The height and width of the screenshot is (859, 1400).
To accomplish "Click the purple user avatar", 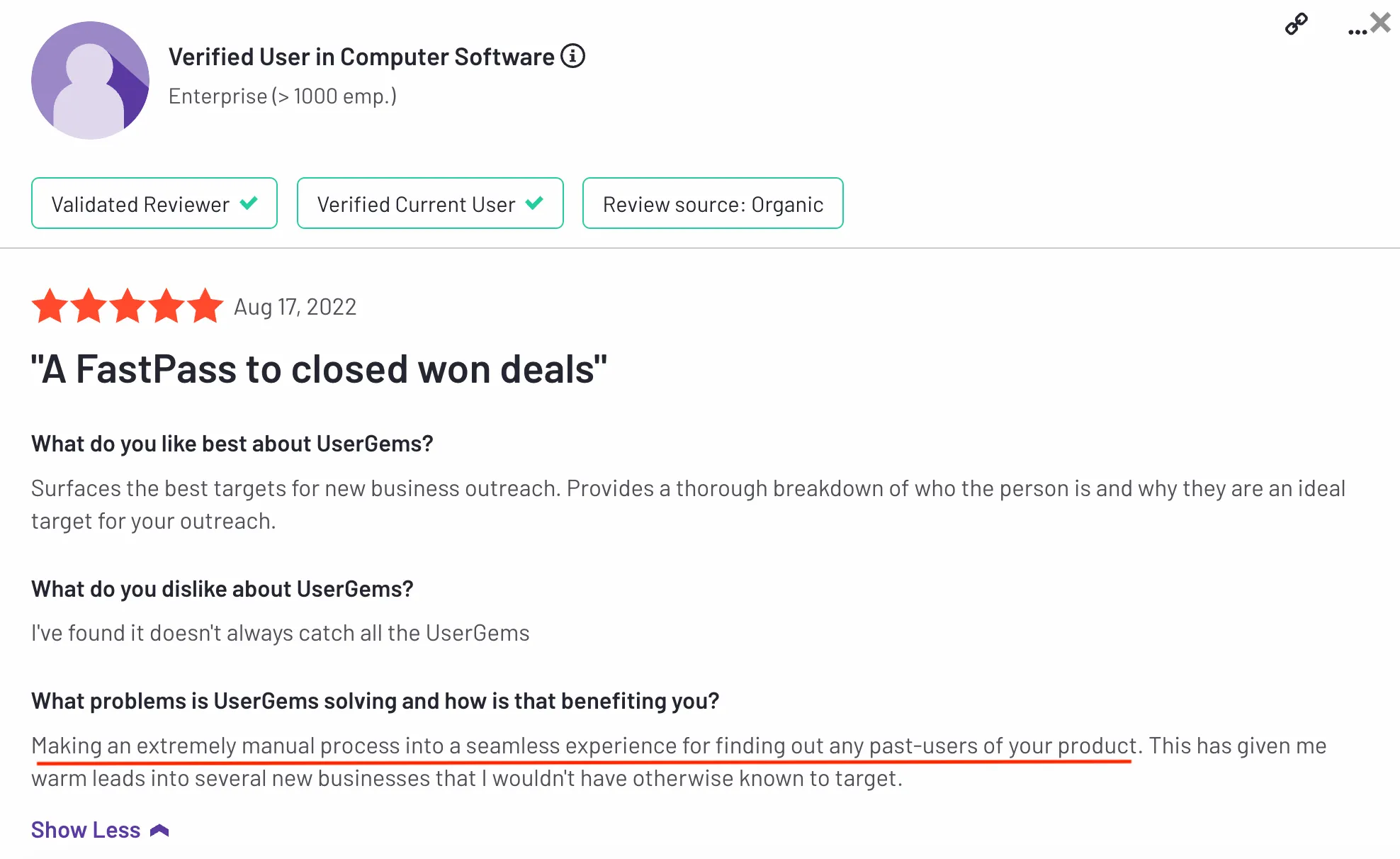I will (x=90, y=80).
